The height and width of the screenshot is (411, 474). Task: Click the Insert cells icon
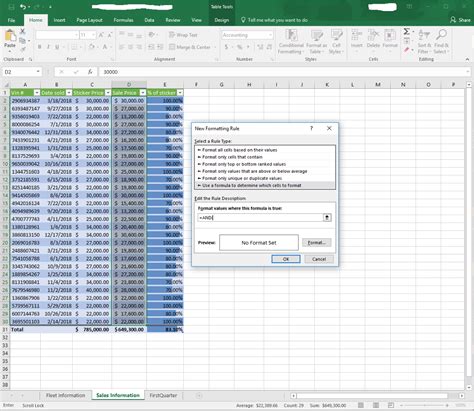pos(357,39)
